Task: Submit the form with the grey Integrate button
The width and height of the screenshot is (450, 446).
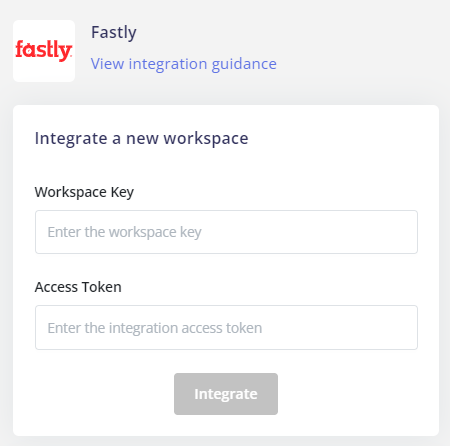Action: (226, 394)
